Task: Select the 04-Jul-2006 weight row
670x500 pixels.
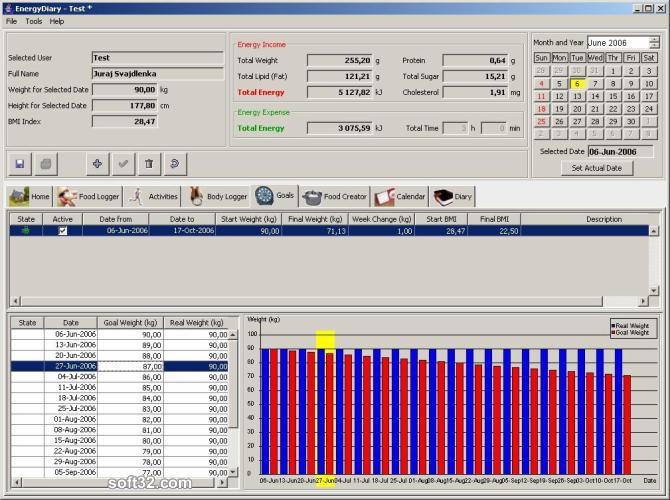Action: (120, 377)
